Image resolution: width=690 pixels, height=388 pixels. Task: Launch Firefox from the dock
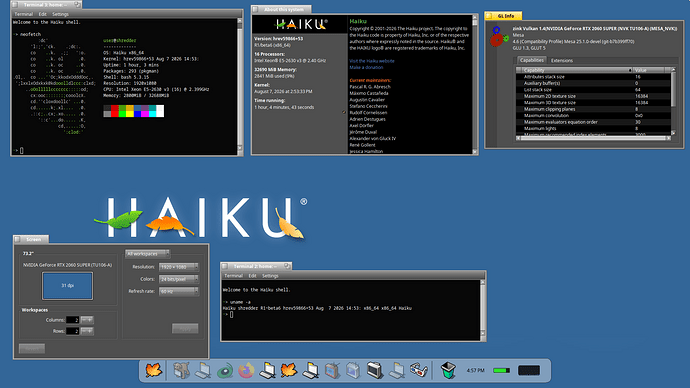tap(246, 370)
